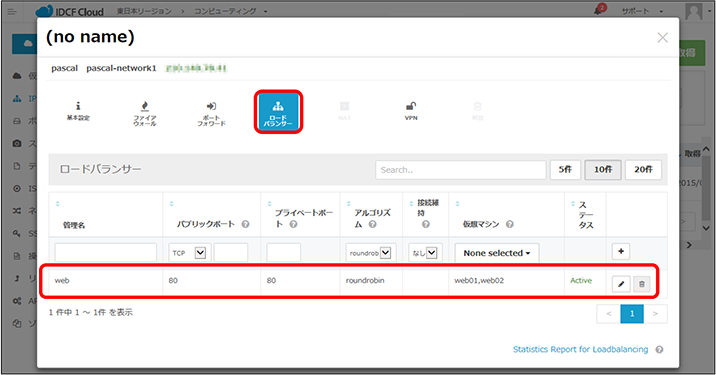Screen dimensions: 716x375
Task: Focus the Search.. field
Action: pyautogui.click(x=460, y=170)
